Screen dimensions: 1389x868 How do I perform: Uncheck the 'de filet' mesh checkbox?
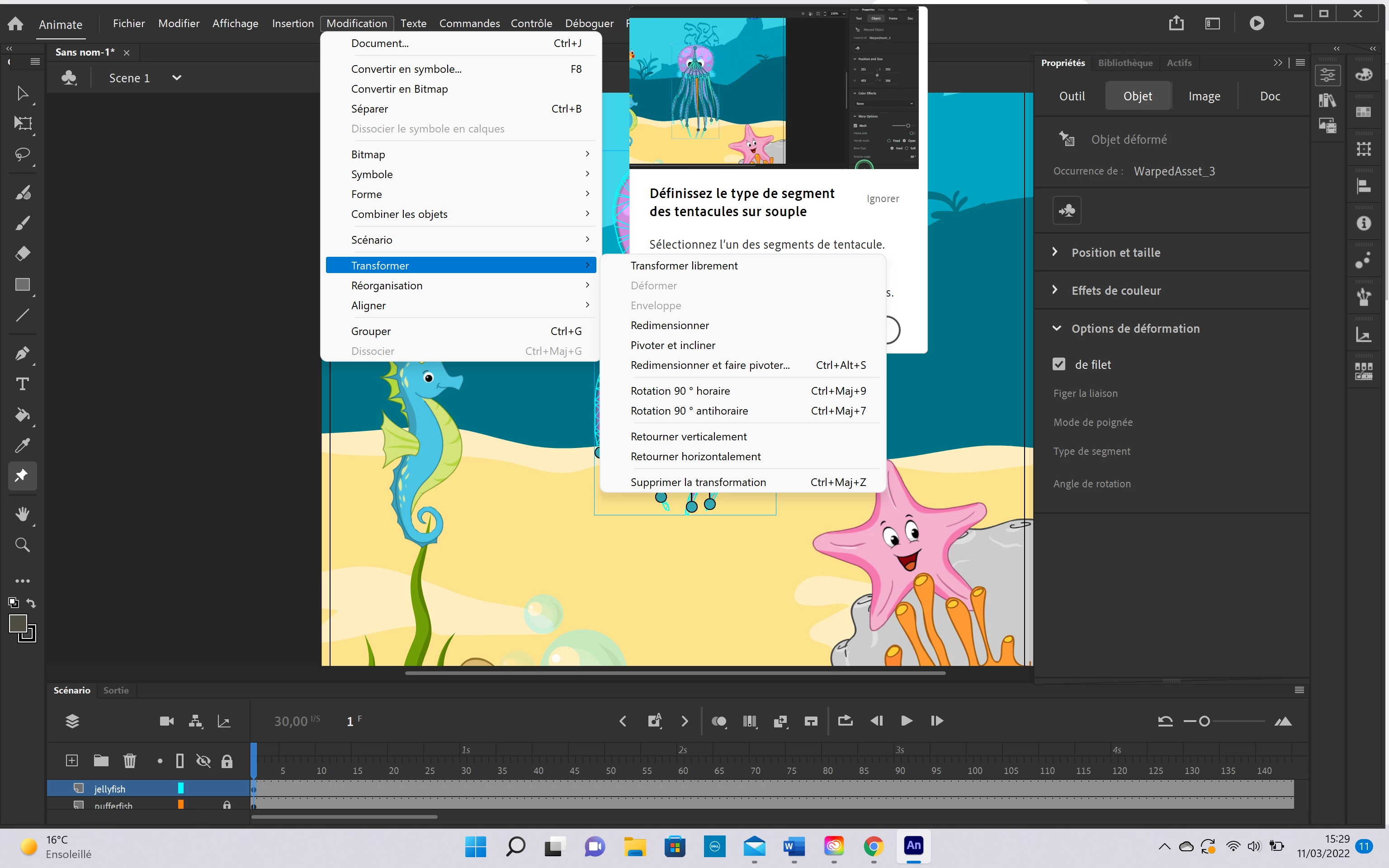pyautogui.click(x=1059, y=364)
